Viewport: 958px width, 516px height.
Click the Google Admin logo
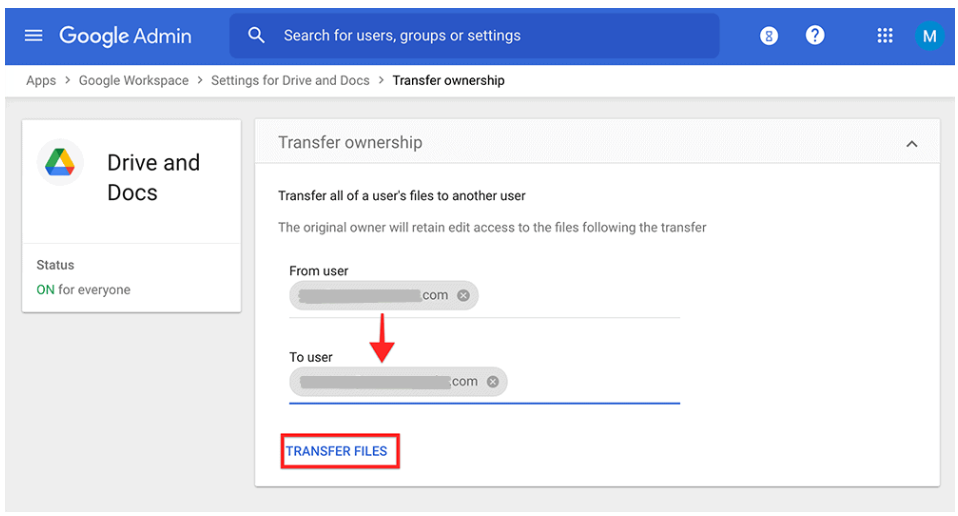coord(125,36)
